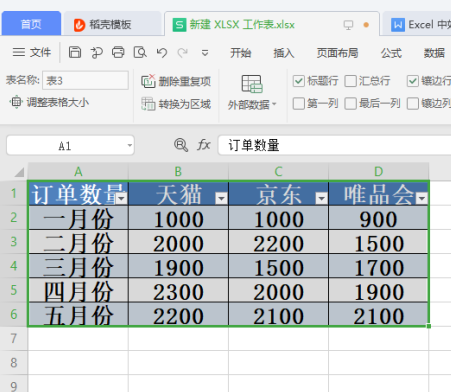Open the 外部数据 dropdown

(252, 92)
